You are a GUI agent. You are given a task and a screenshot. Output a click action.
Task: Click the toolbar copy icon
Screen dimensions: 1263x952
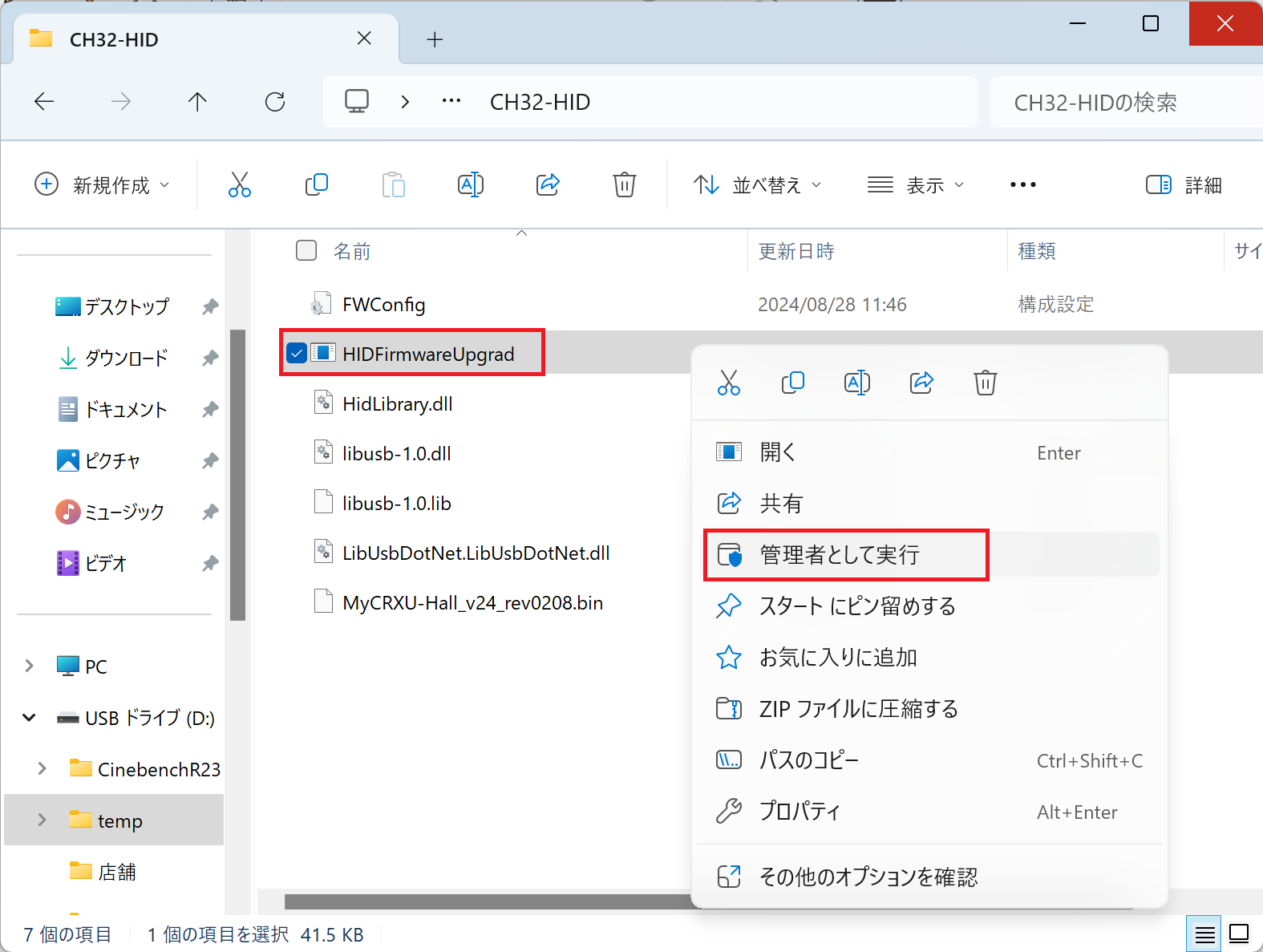(317, 184)
